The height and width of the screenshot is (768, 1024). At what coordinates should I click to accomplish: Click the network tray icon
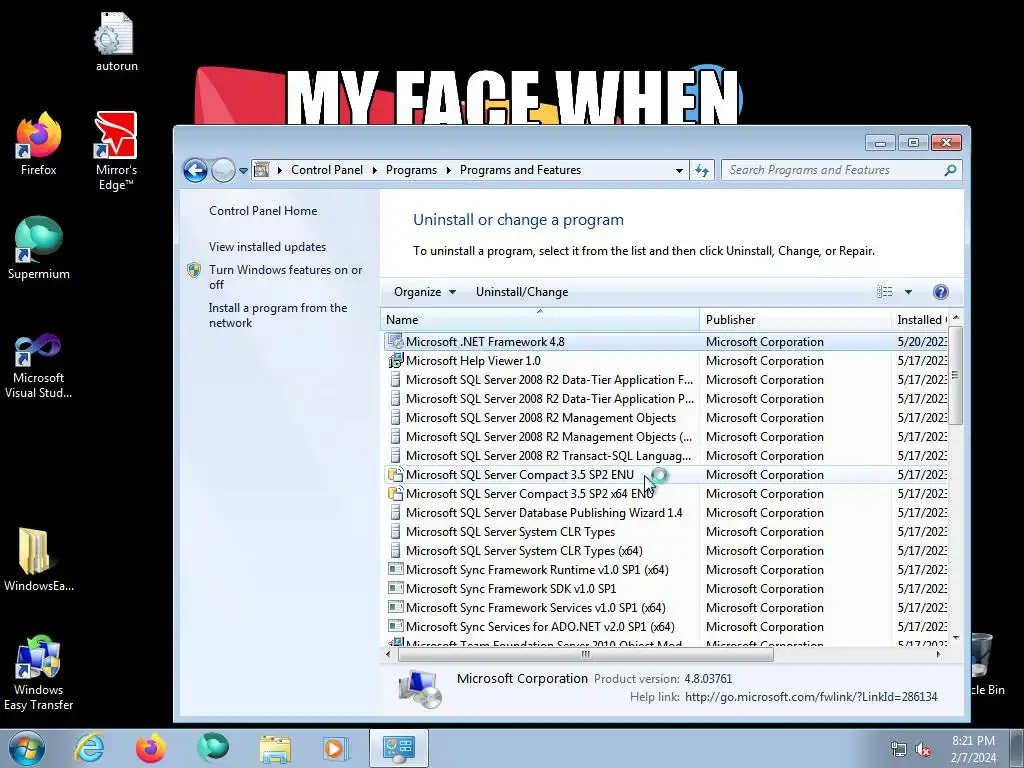tap(899, 749)
